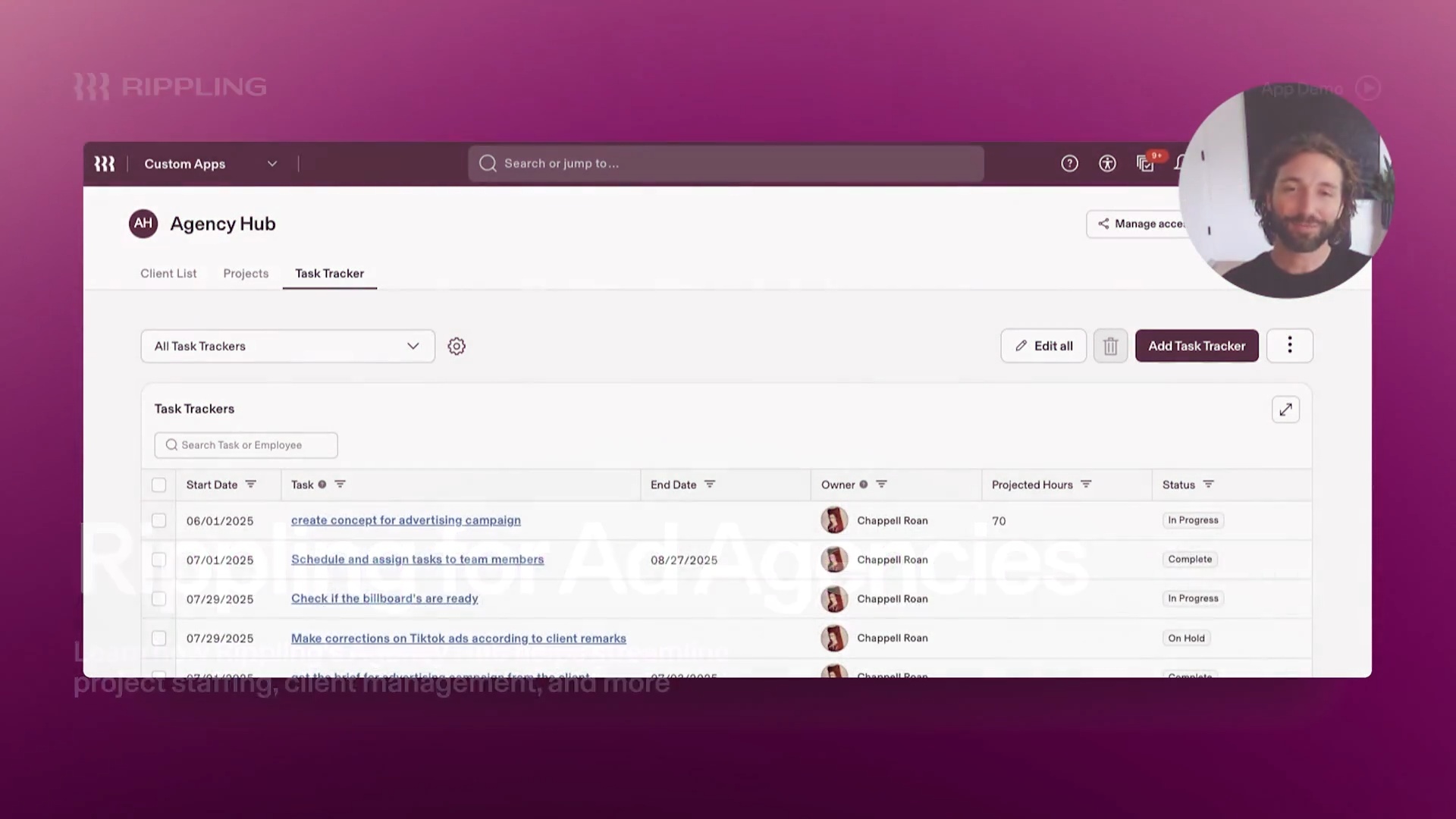Expand the Custom Apps chevron menu

click(x=272, y=164)
